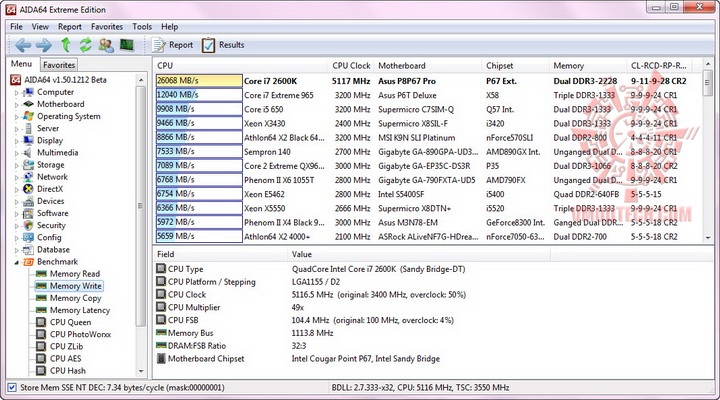Open the File menu
Viewport: 720px width, 400px height.
16,27
